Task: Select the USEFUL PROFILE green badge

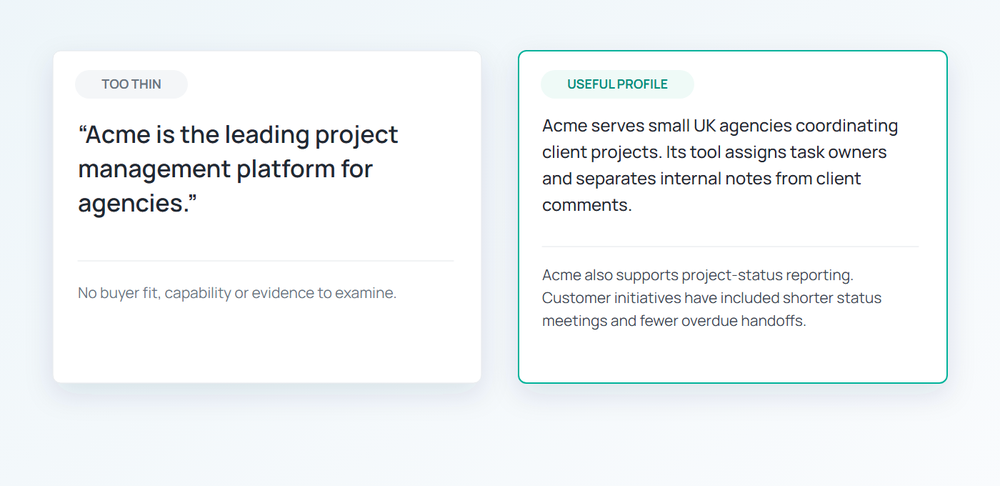Action: pos(617,84)
